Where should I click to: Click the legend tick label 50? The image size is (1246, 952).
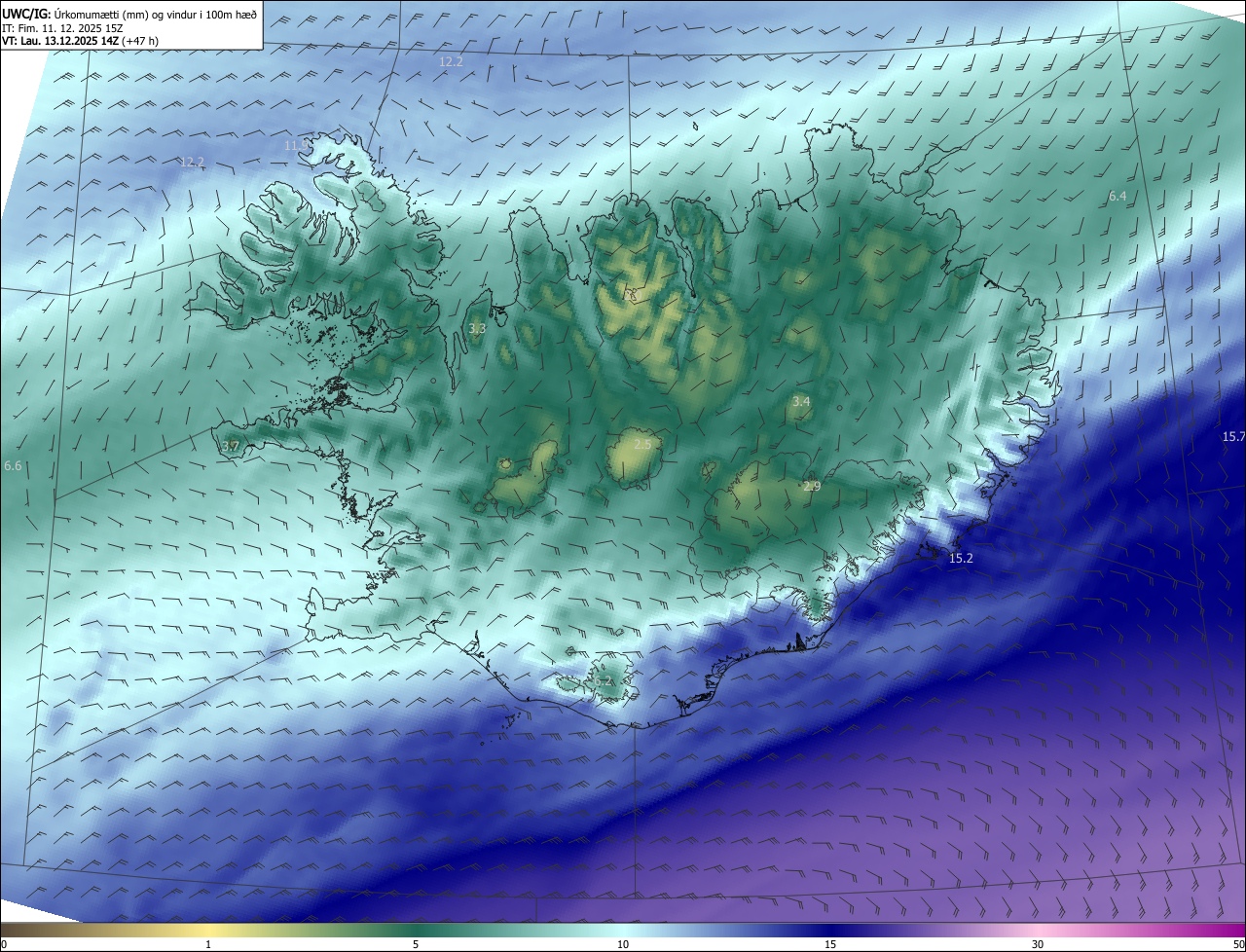(1238, 944)
